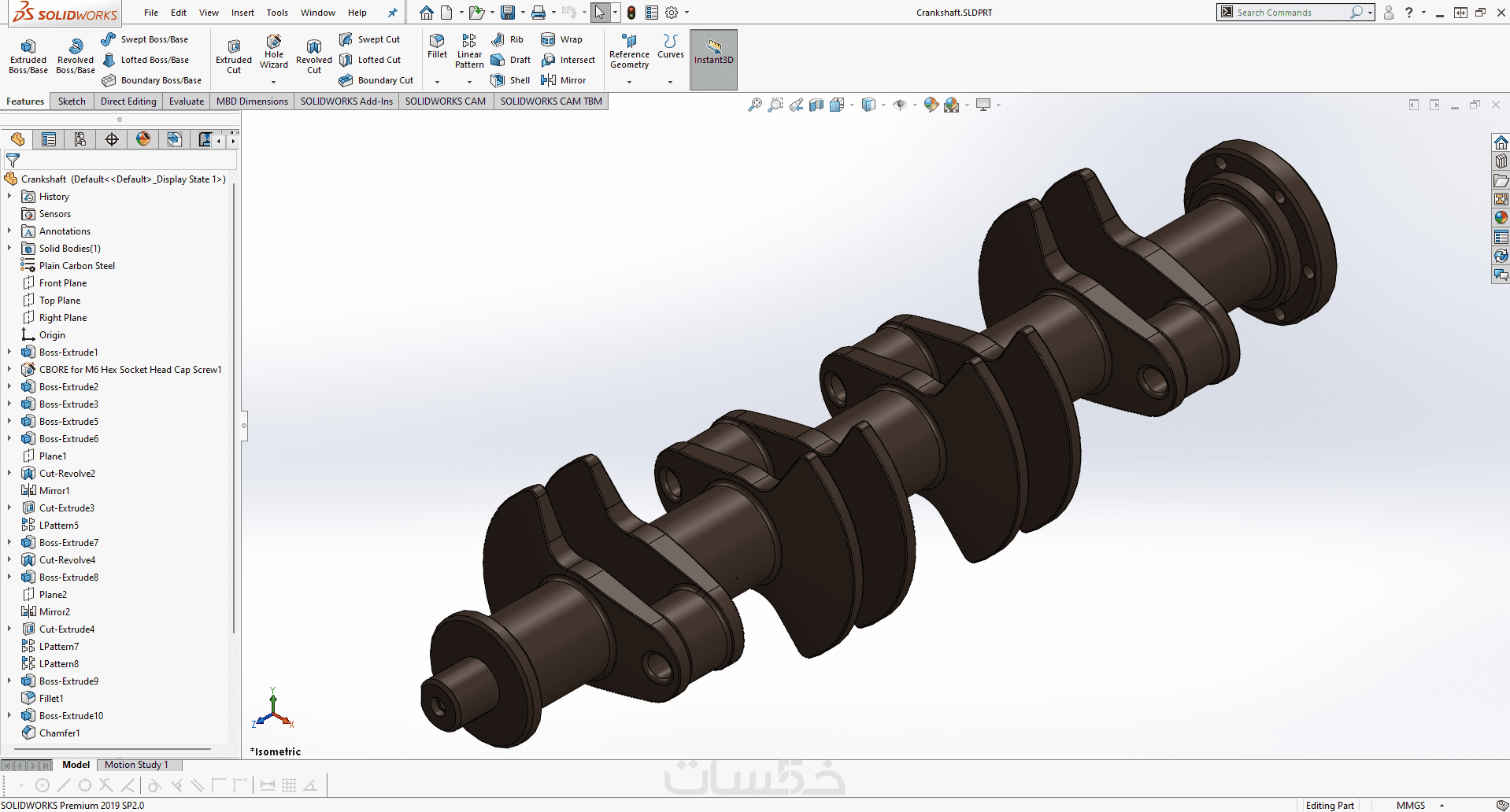Image resolution: width=1510 pixels, height=812 pixels.
Task: Open the PropertyManager panel tab
Action: (49, 139)
